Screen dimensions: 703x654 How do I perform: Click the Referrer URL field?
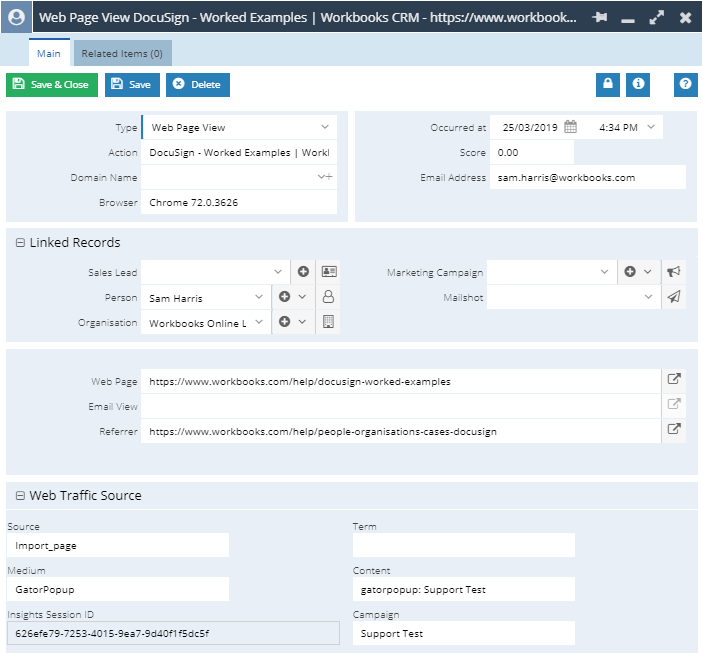tap(401, 431)
